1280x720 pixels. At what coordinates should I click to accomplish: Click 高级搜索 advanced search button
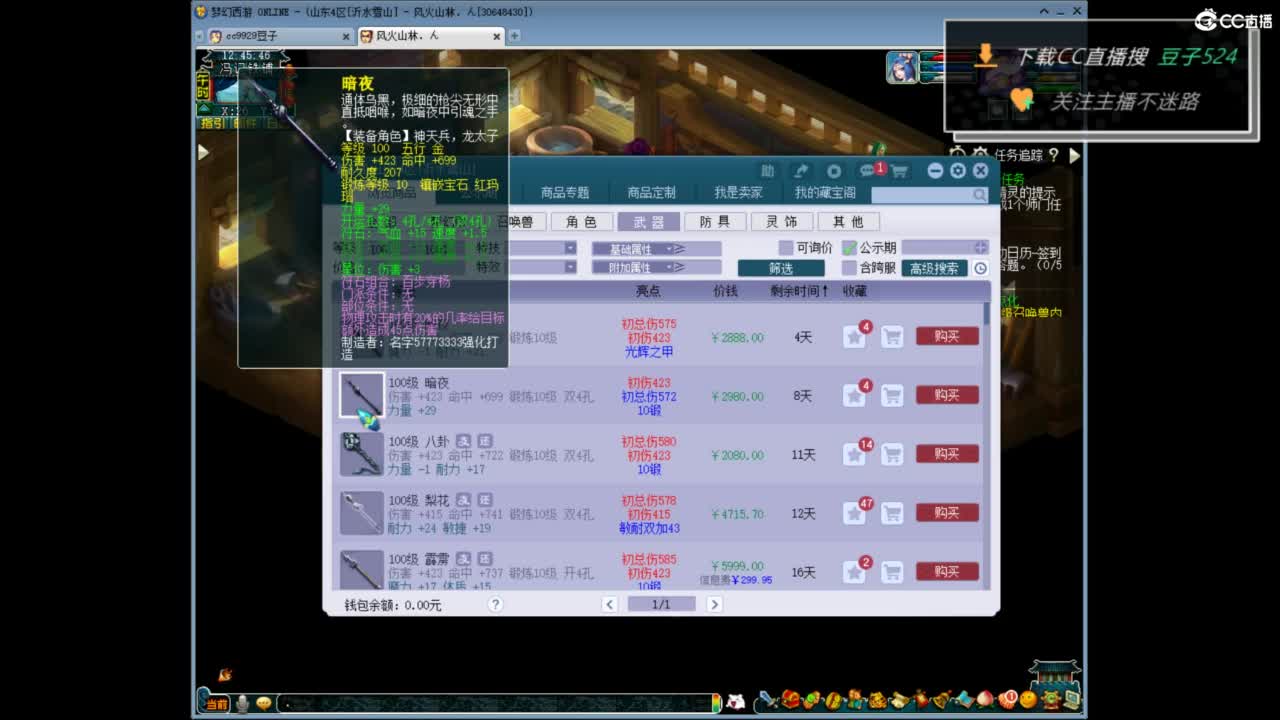(934, 268)
